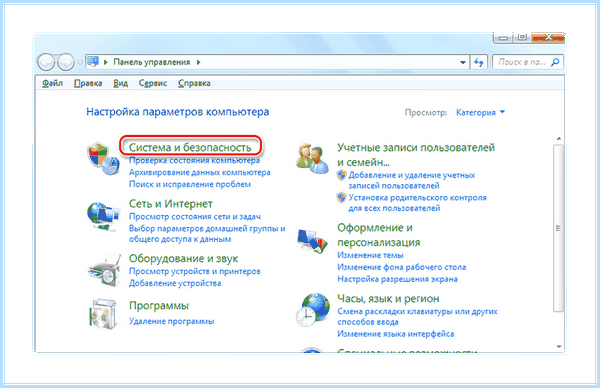Click the vertical scrollbar thumb
600x388 pixels.
click(x=559, y=228)
